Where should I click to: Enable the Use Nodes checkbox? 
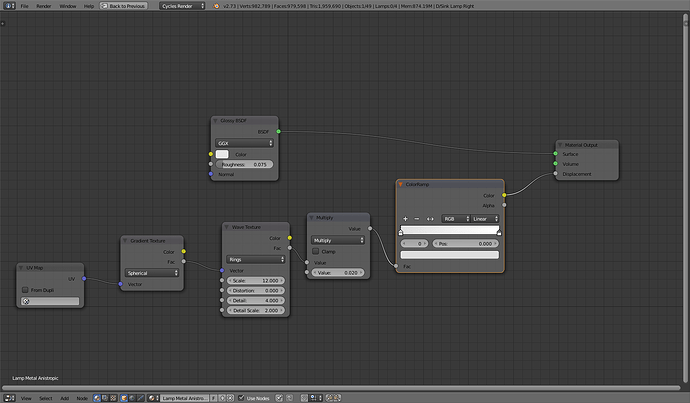point(241,398)
